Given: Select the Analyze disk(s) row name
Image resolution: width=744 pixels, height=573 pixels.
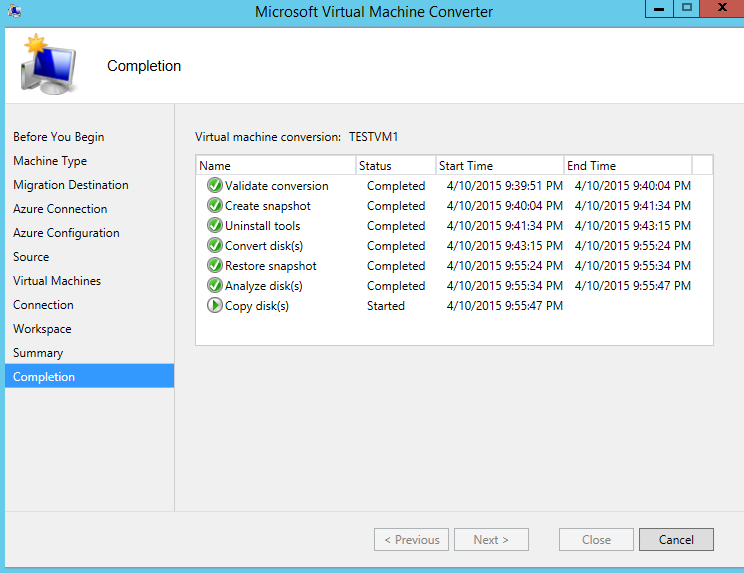Looking at the screenshot, I should click(263, 286).
